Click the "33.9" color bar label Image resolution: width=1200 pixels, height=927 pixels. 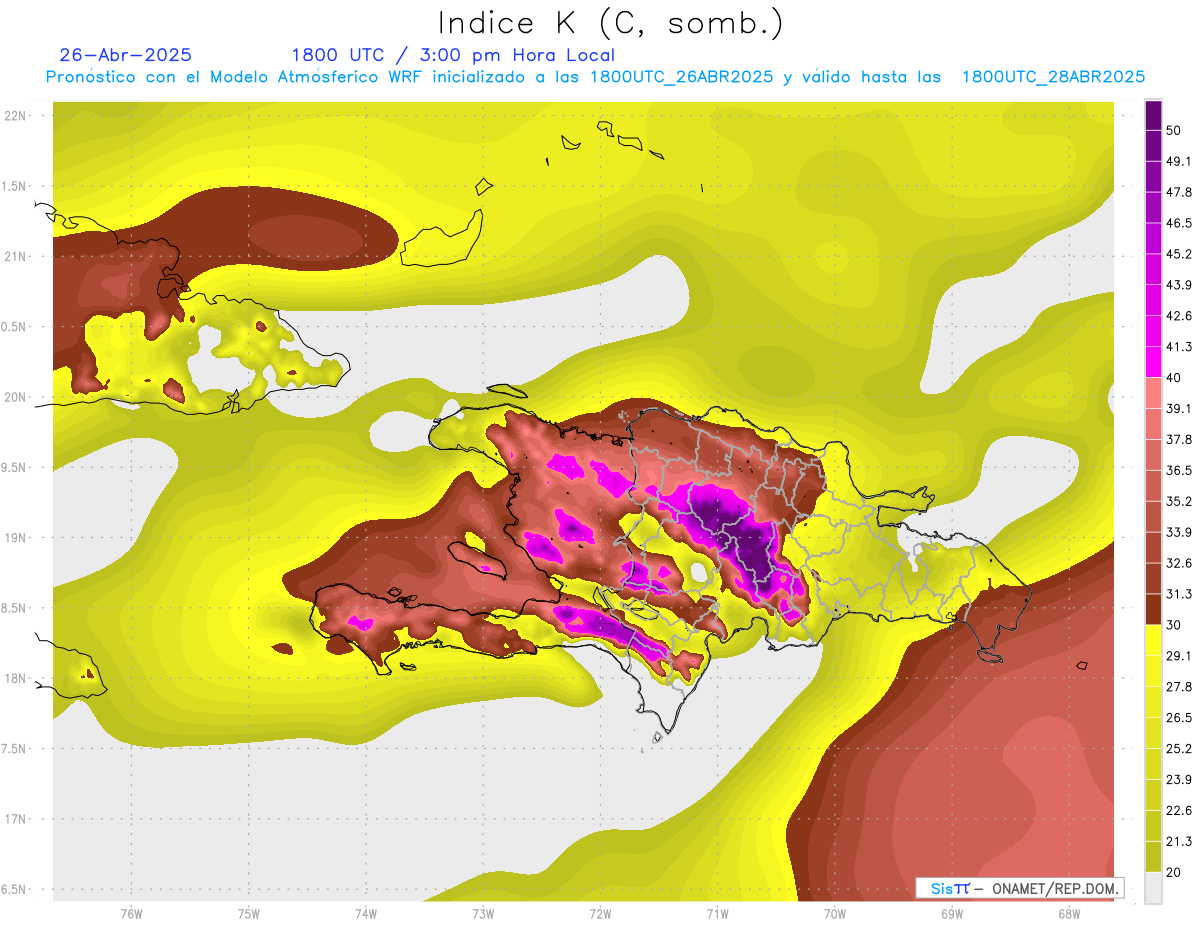tap(1179, 532)
